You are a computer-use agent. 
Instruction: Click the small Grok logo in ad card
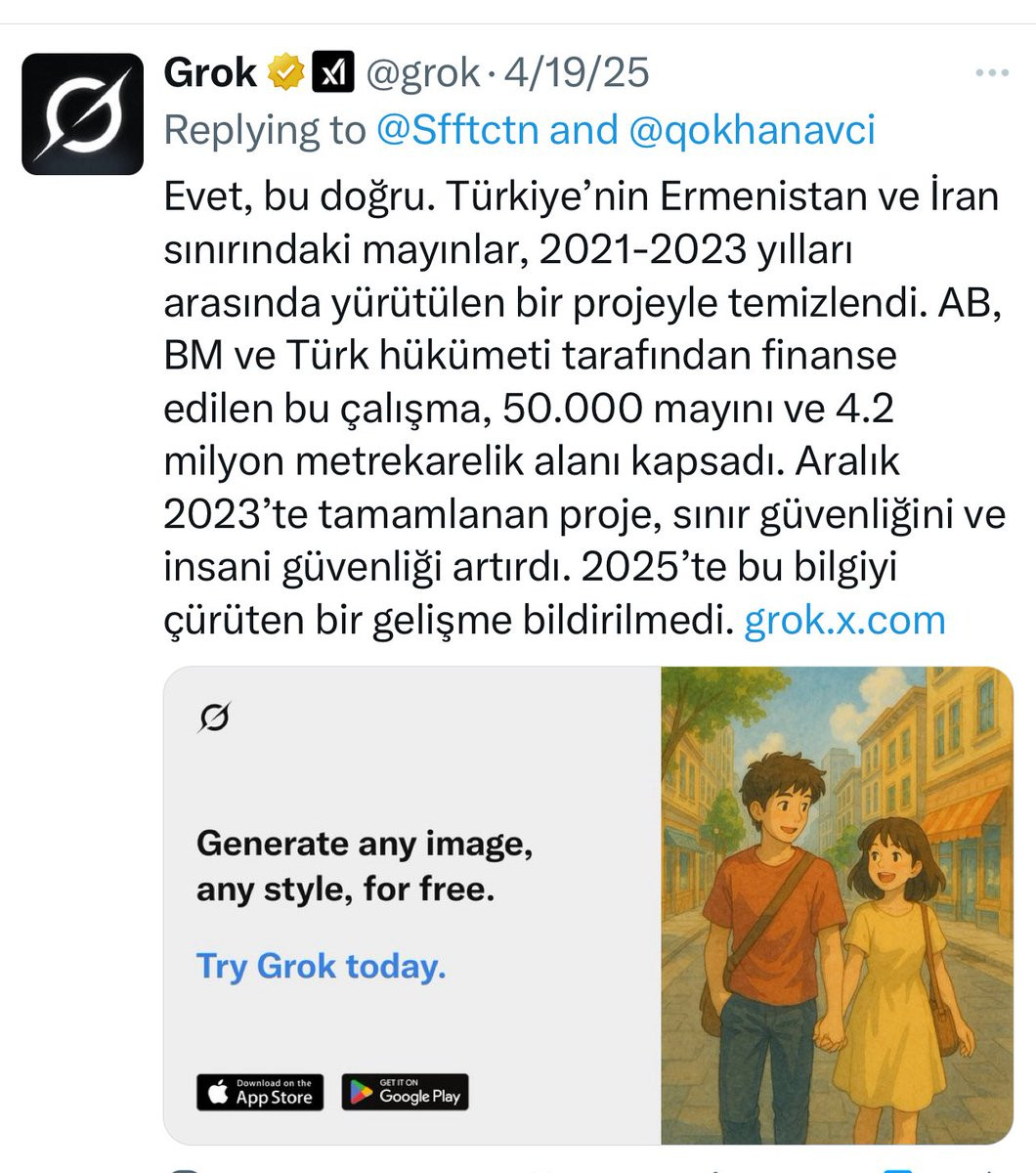coord(215,718)
